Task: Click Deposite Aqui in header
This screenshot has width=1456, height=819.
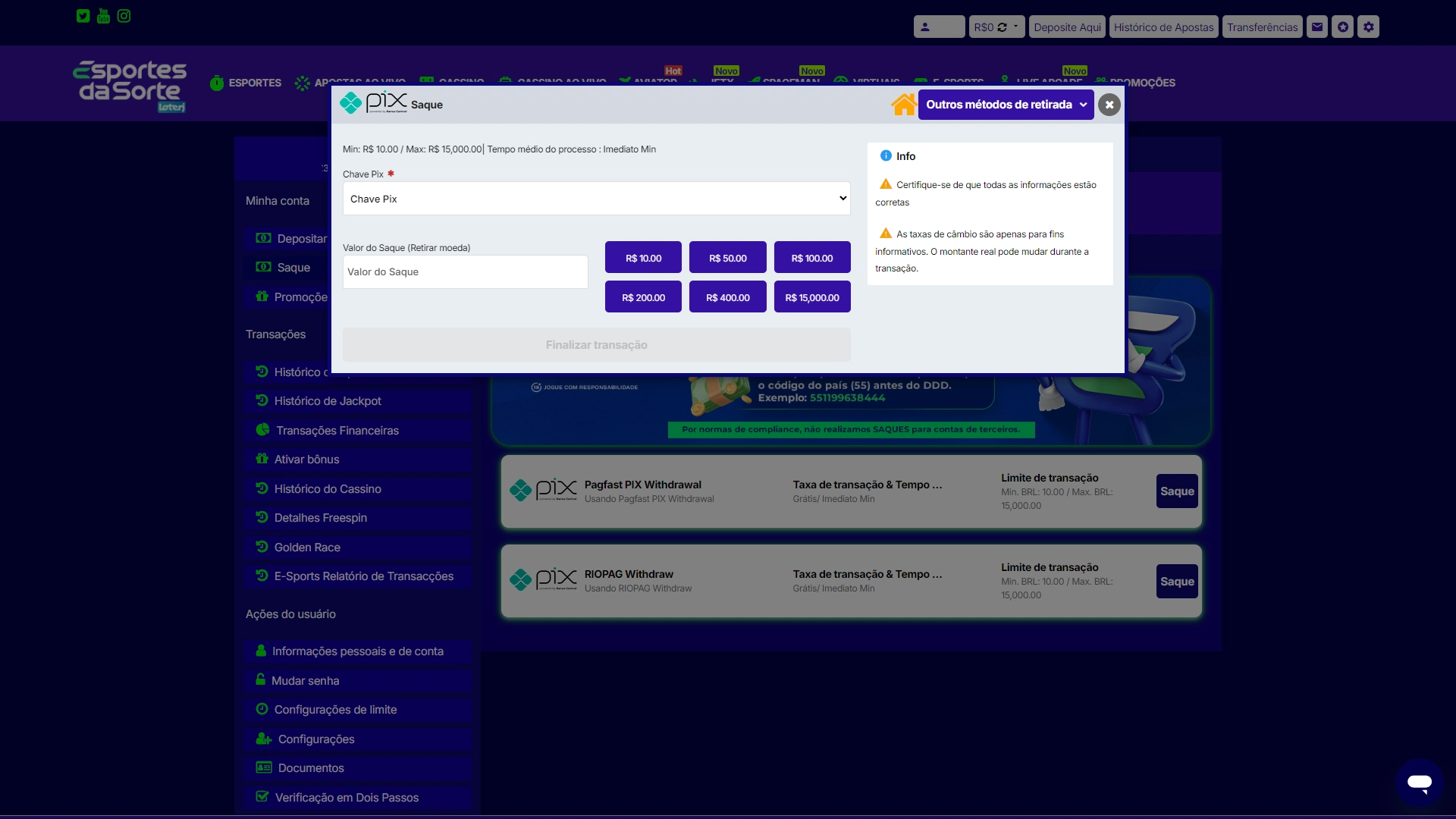Action: tap(1067, 27)
